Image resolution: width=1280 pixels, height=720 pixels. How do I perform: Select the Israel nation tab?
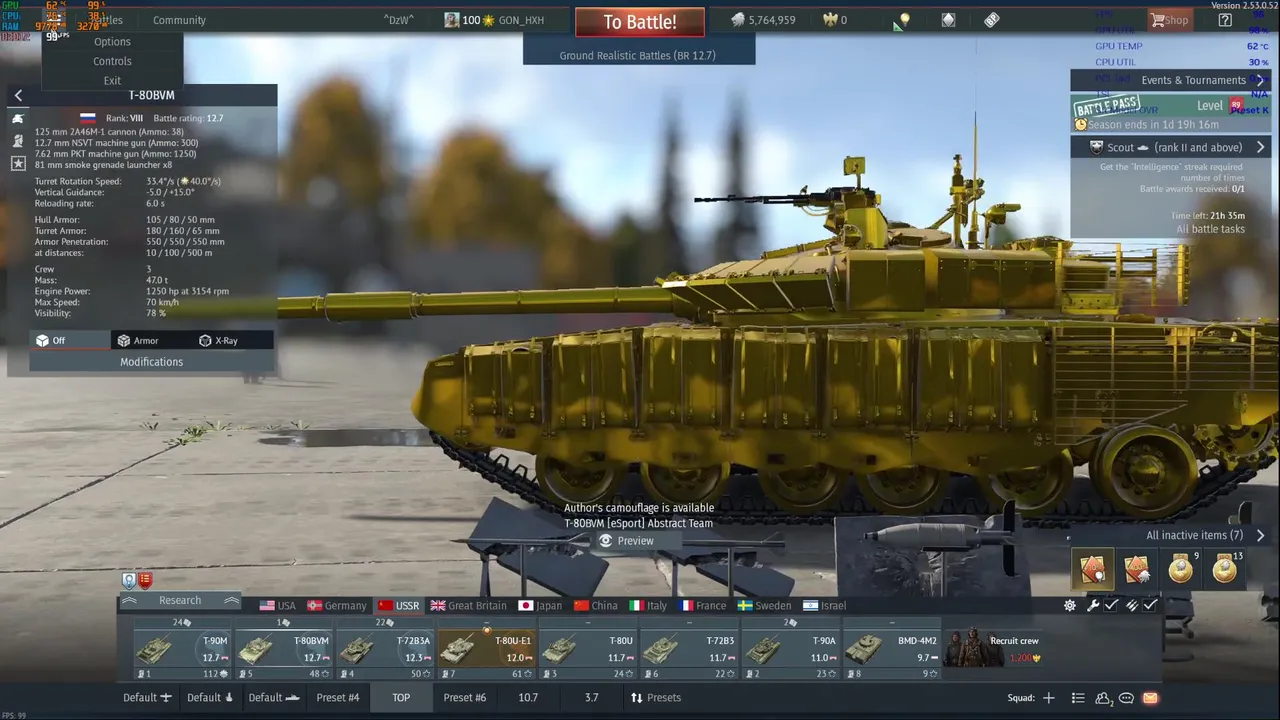coord(824,605)
